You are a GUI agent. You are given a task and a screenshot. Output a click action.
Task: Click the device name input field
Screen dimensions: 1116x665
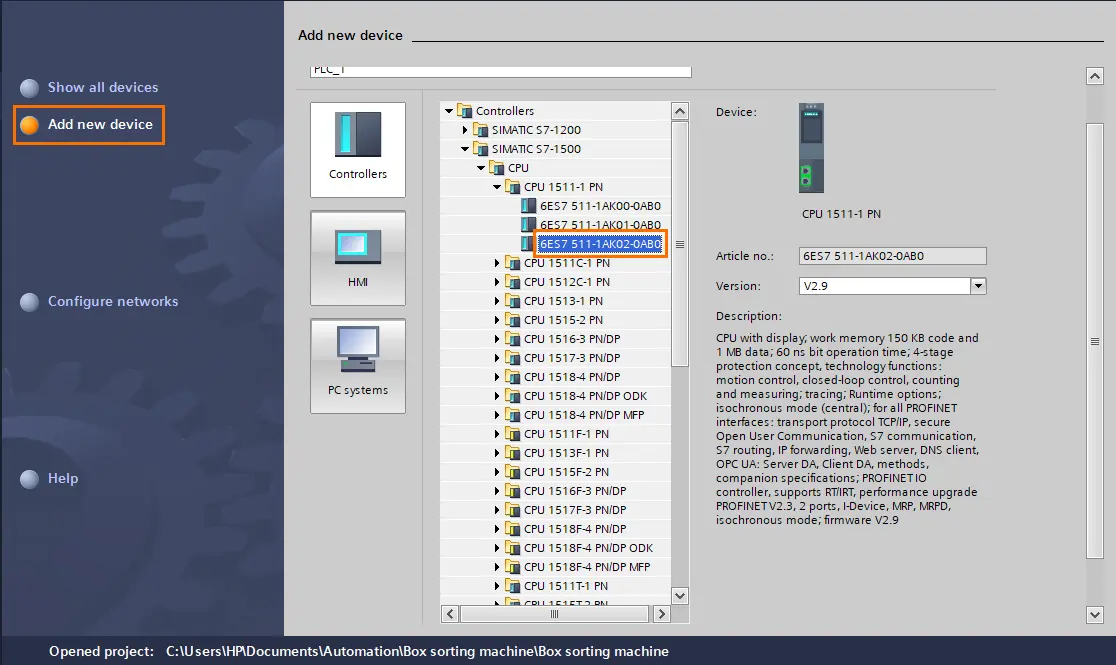click(x=500, y=70)
